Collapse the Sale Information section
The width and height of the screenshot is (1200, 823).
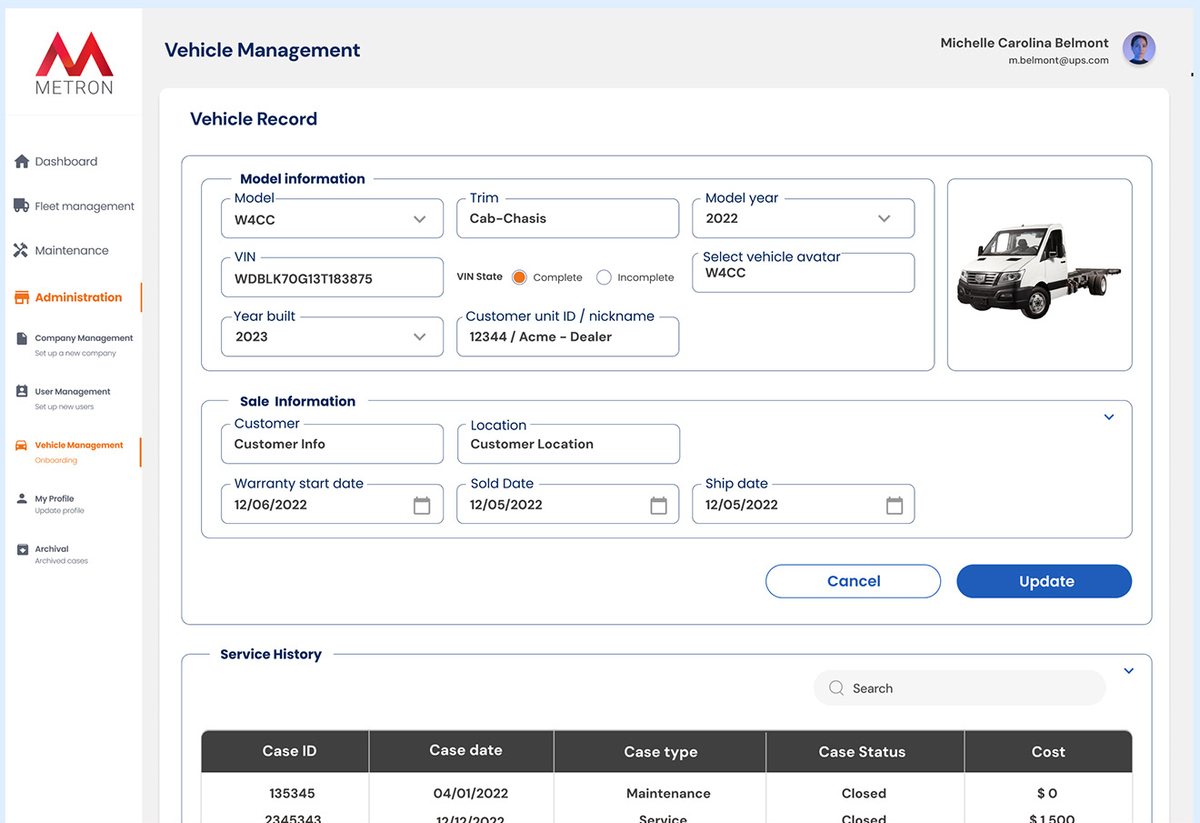pos(1109,417)
